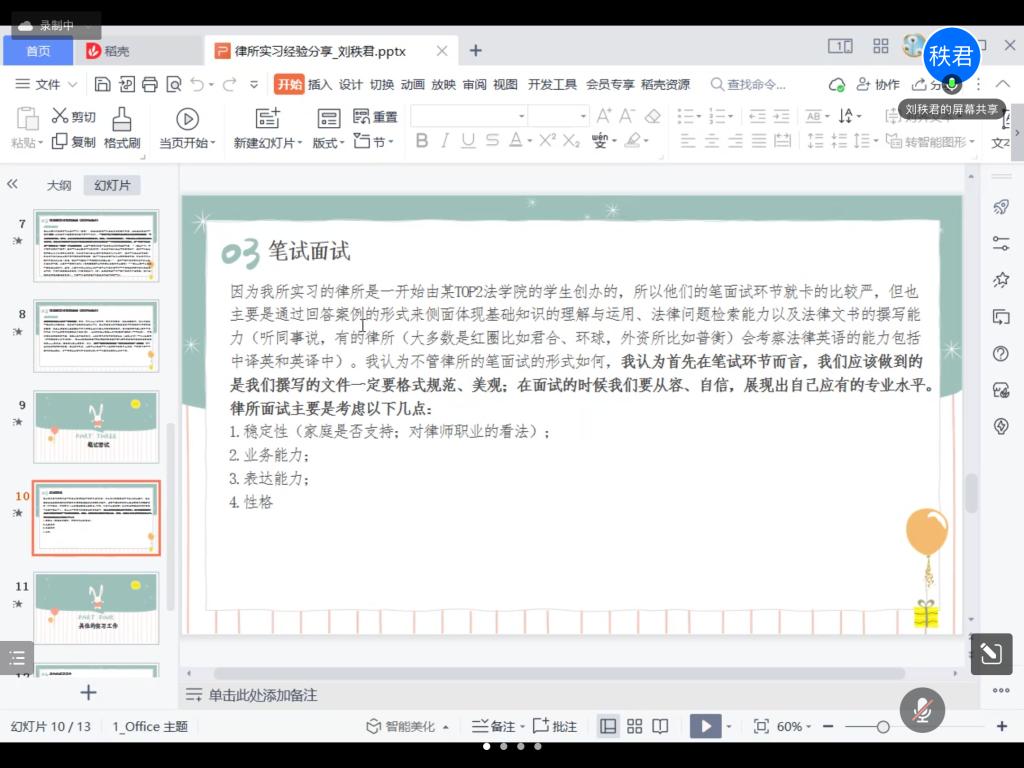Toggle the notes pane (备注) in status bar
Viewport: 1024px width, 768px height.
pos(494,727)
